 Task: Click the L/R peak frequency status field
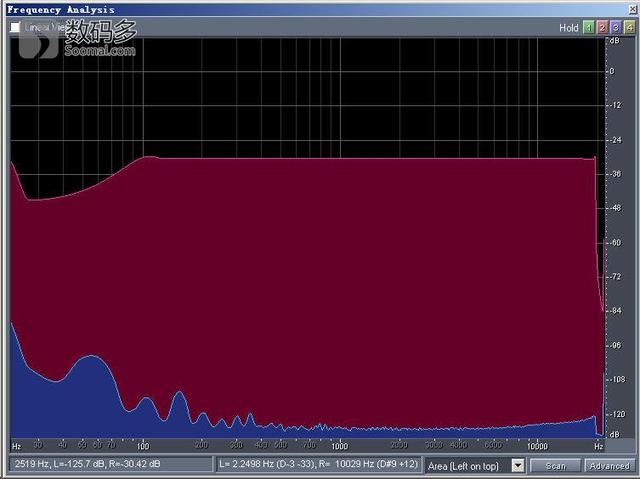tap(319, 465)
